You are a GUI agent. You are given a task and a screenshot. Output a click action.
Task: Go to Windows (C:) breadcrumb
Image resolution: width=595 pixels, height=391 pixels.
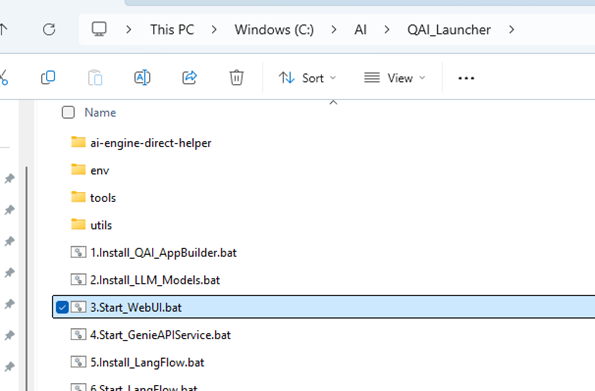[274, 30]
